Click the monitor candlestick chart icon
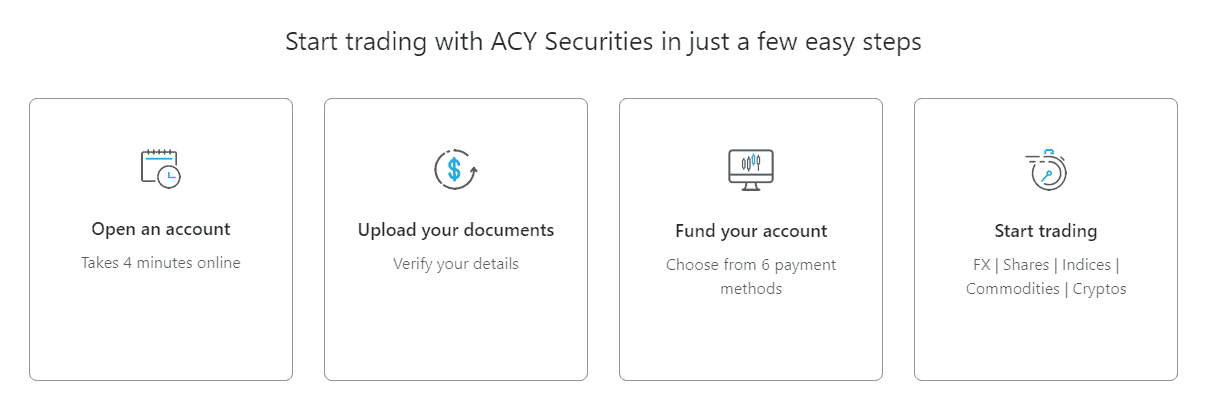The height and width of the screenshot is (407, 1209). (750, 169)
